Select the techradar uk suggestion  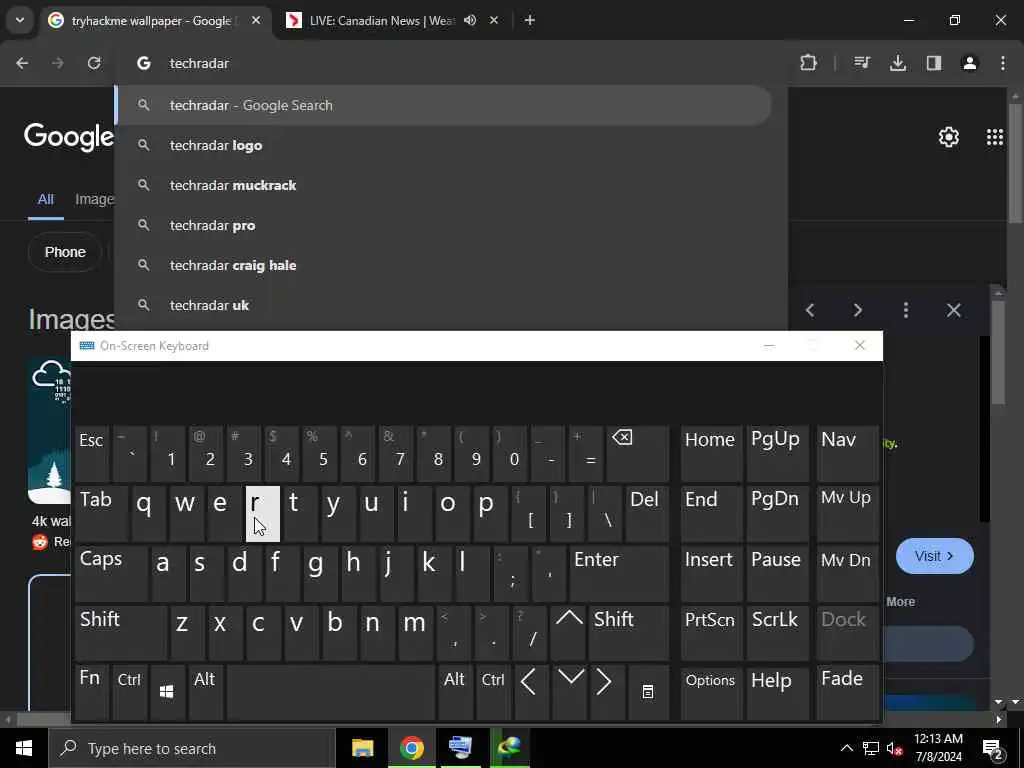click(444, 305)
